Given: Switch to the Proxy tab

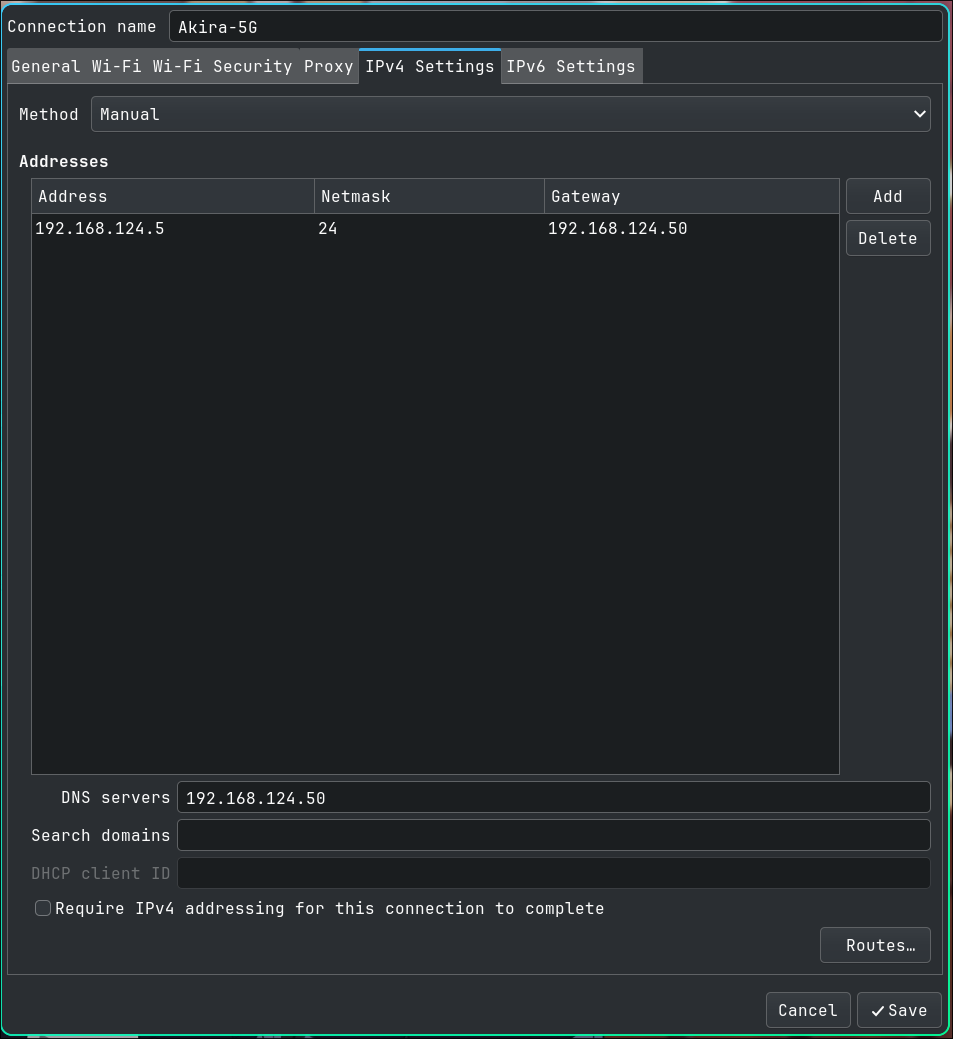Looking at the screenshot, I should [x=328, y=66].
